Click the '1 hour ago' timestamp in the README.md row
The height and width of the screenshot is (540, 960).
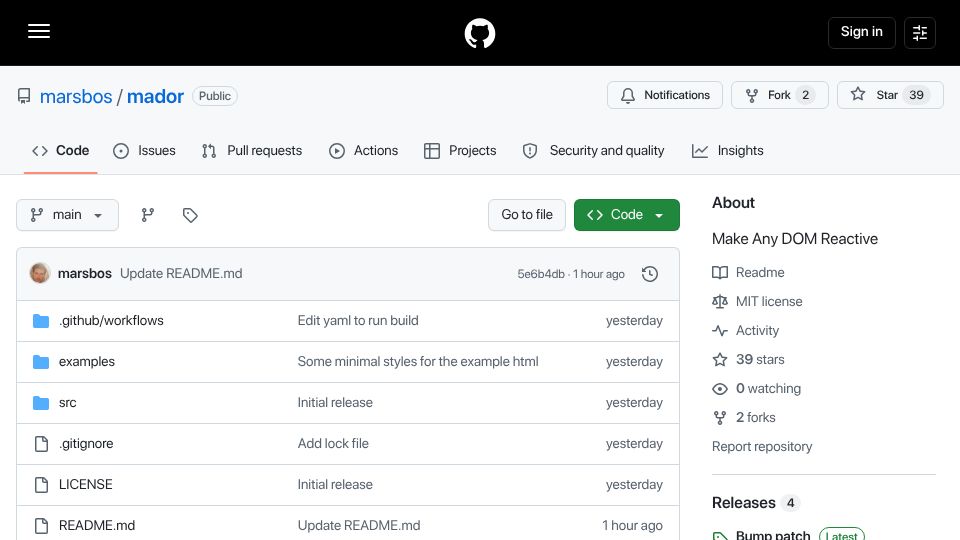[632, 526]
